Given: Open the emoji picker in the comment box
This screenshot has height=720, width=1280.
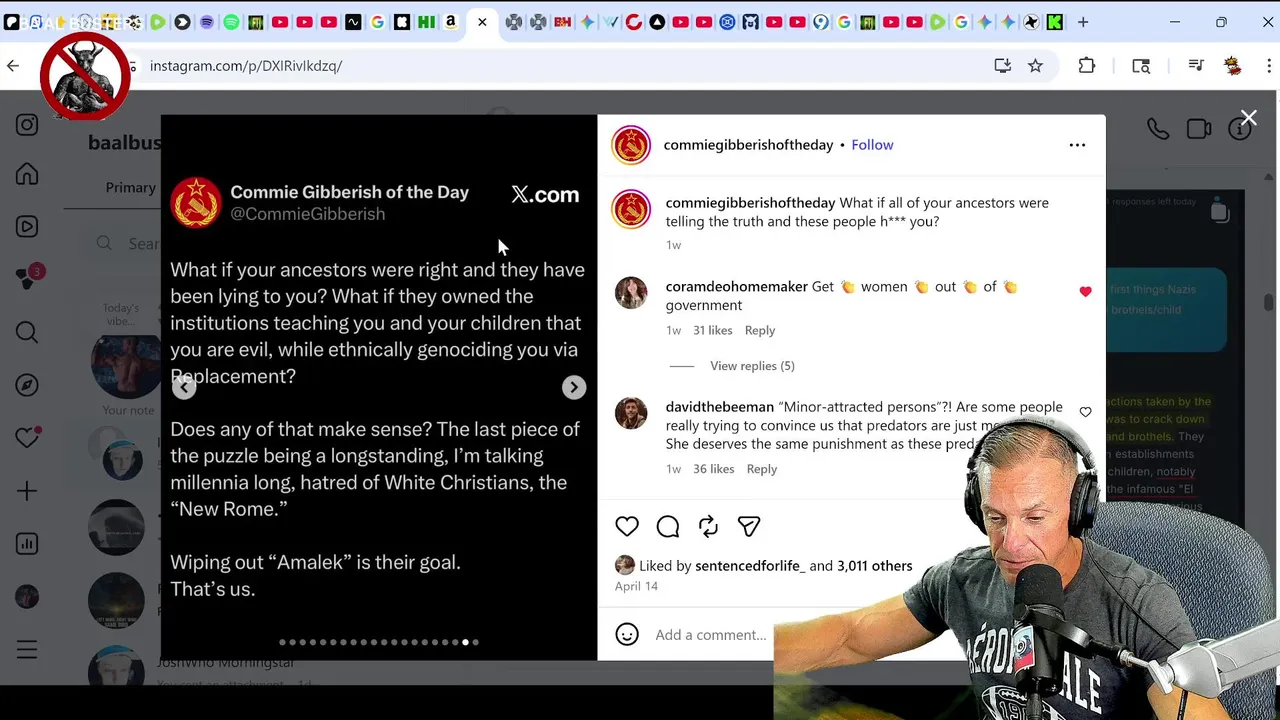Looking at the screenshot, I should 627,634.
